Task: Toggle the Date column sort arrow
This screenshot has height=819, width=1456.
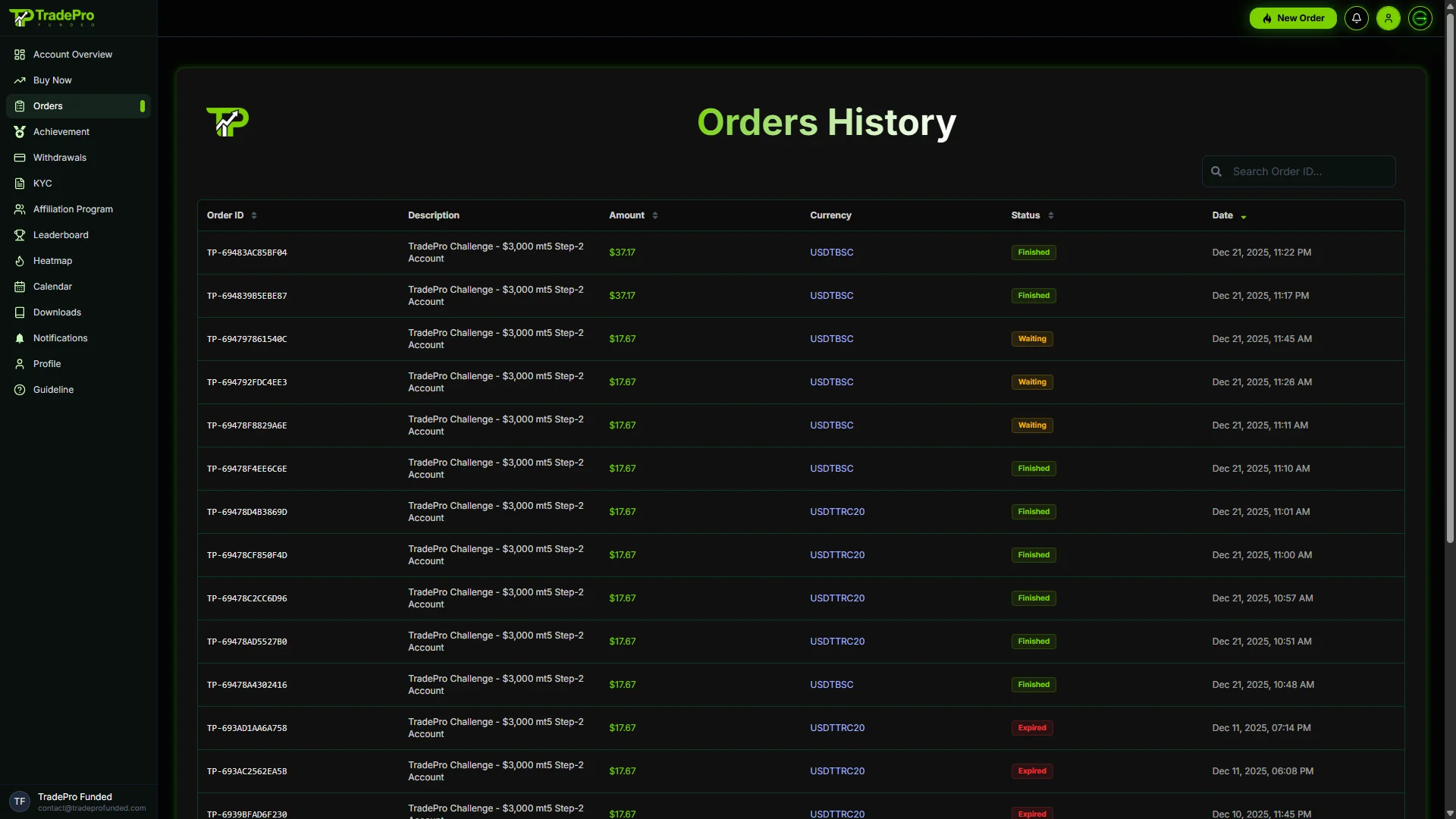Action: [1244, 217]
